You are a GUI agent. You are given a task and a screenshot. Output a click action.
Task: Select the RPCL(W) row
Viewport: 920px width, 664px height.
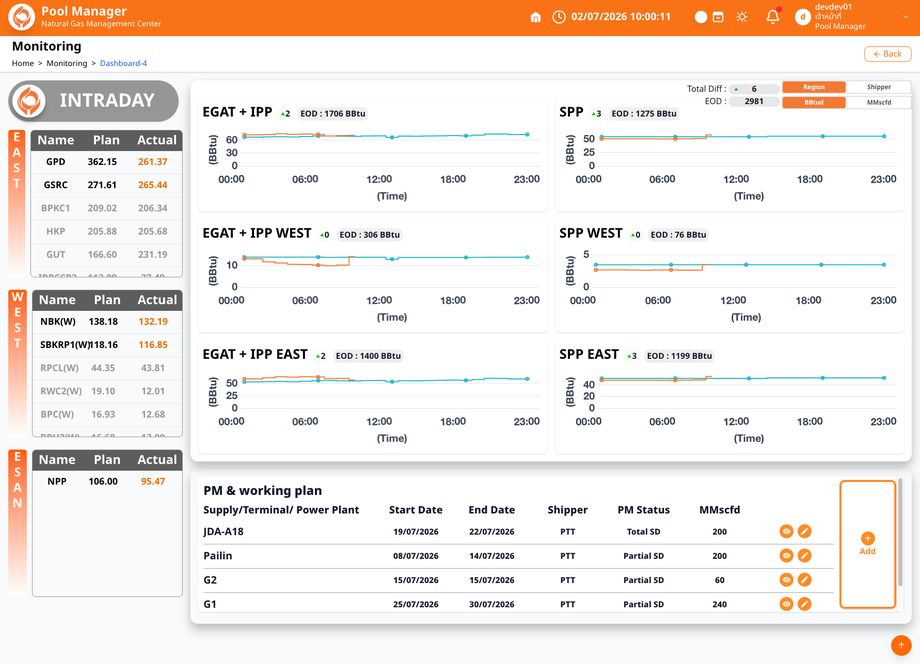(x=107, y=368)
